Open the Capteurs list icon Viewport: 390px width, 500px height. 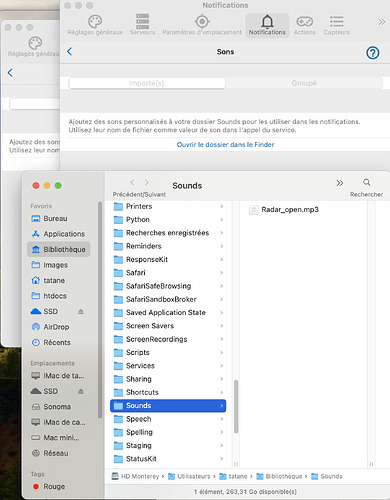point(336,21)
